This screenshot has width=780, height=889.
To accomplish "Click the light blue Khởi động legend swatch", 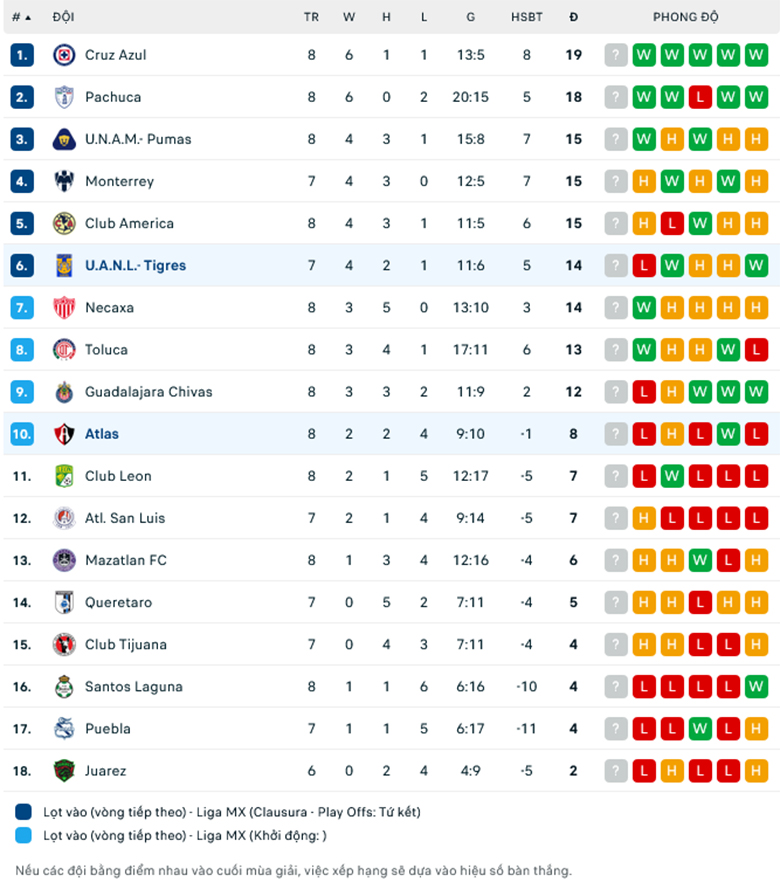I will [23, 835].
